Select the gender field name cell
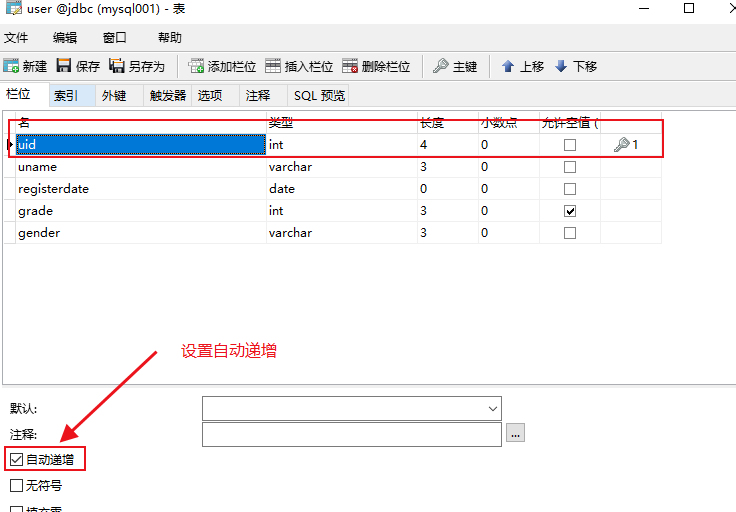Screen dimensions: 736x512 point(141,233)
